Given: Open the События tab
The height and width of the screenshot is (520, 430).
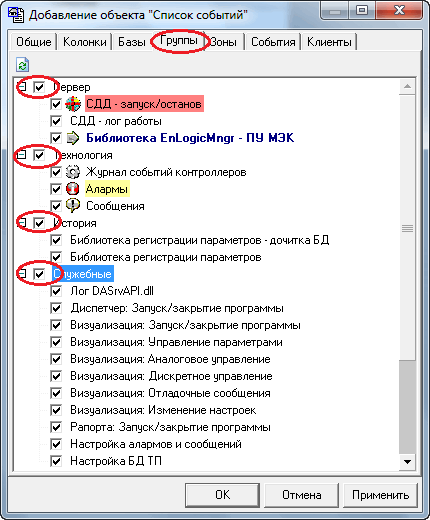Looking at the screenshot, I should point(273,42).
